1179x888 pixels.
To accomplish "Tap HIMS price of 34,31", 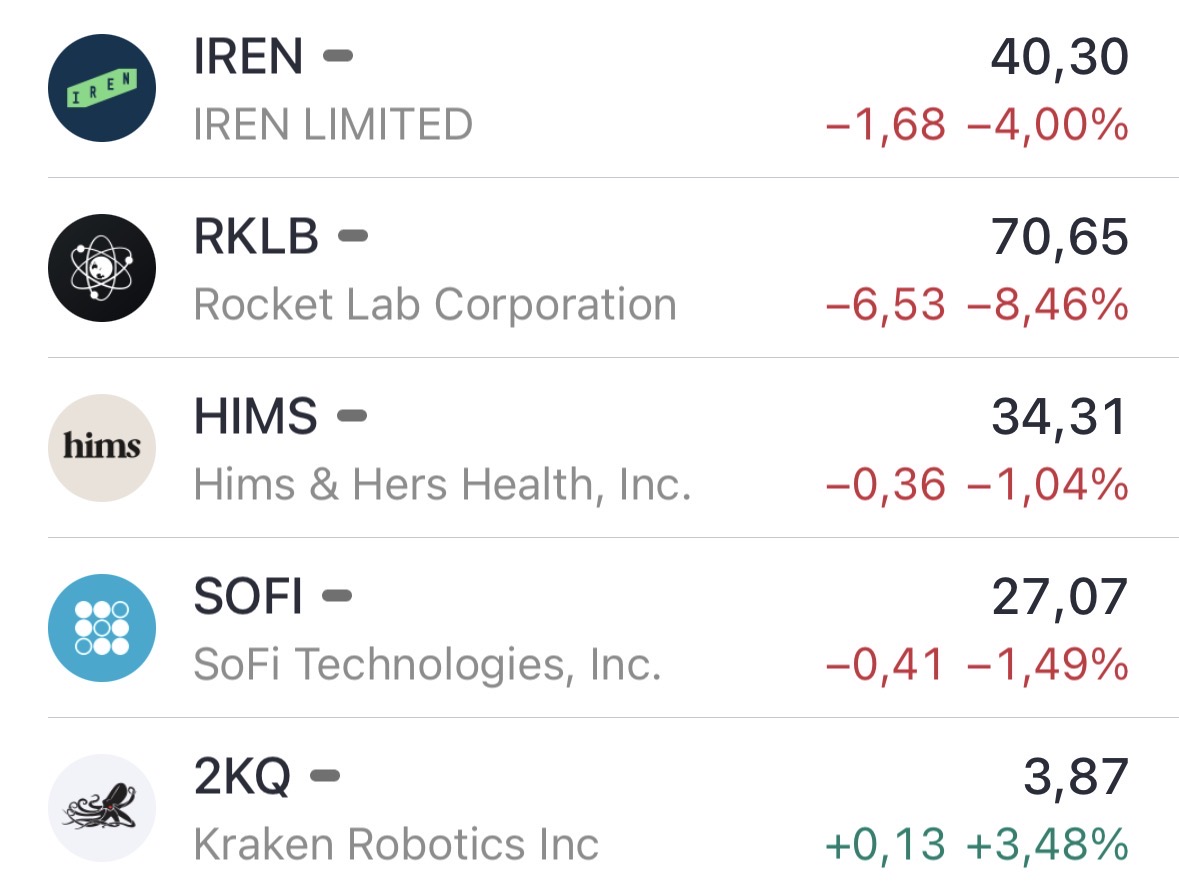I will pos(1059,418).
